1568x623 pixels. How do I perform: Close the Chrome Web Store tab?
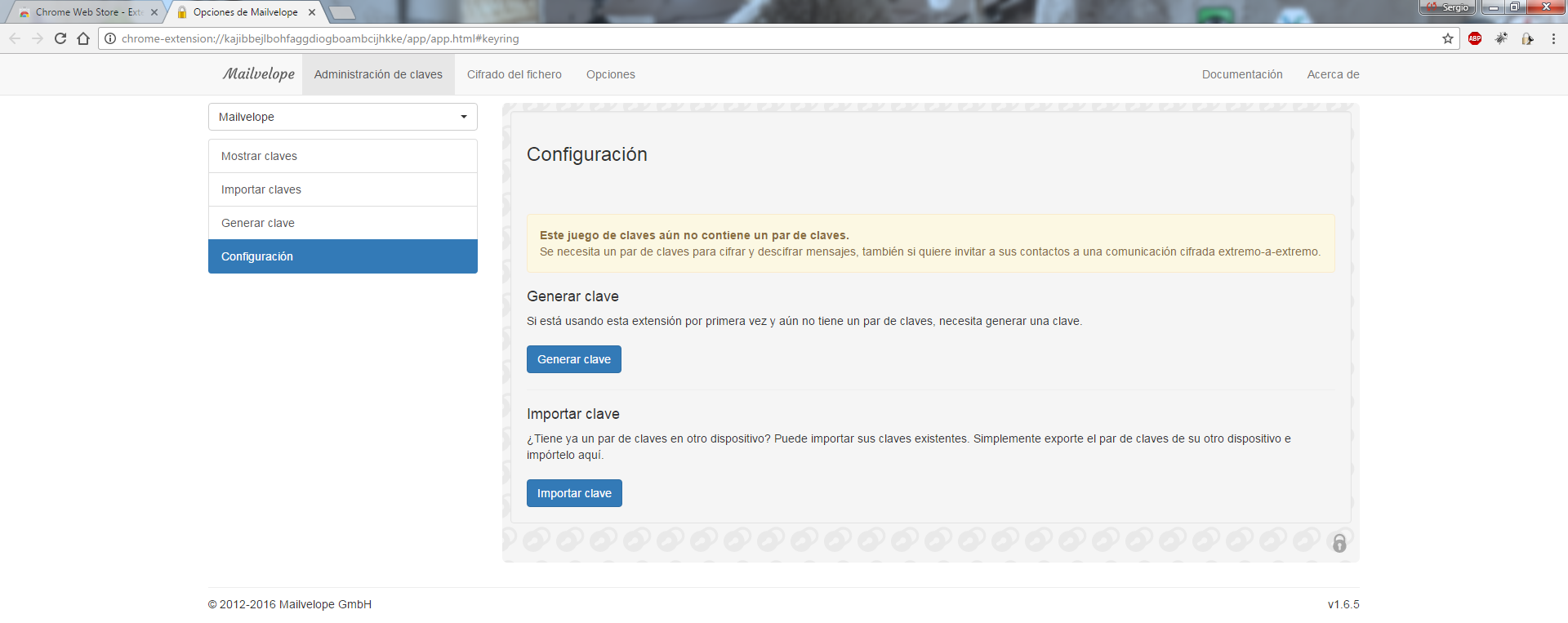[154, 12]
